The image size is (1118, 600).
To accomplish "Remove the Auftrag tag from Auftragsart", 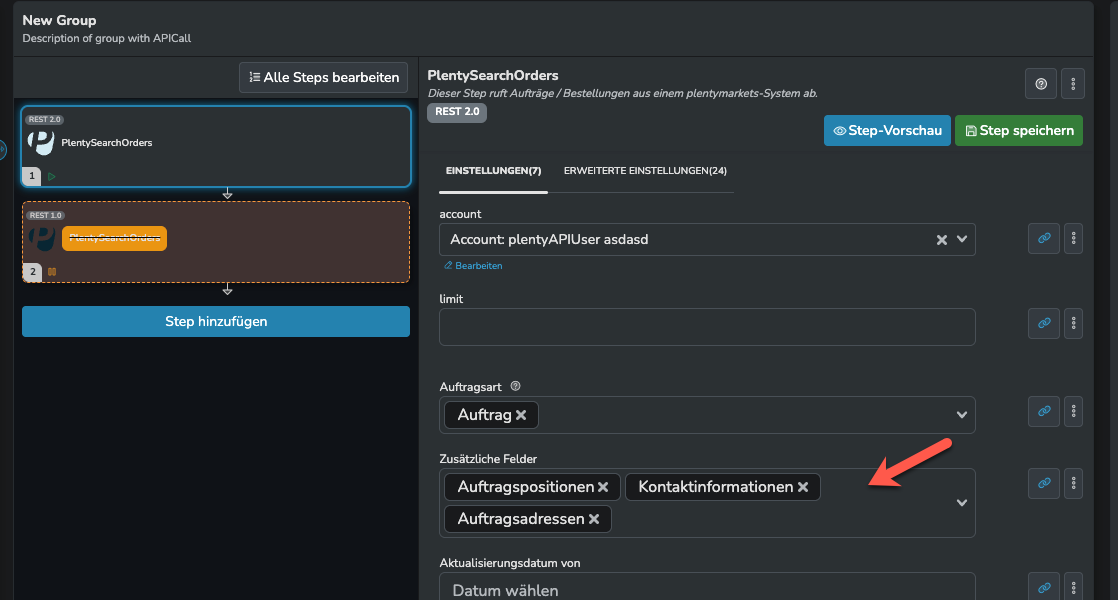I will click(521, 415).
